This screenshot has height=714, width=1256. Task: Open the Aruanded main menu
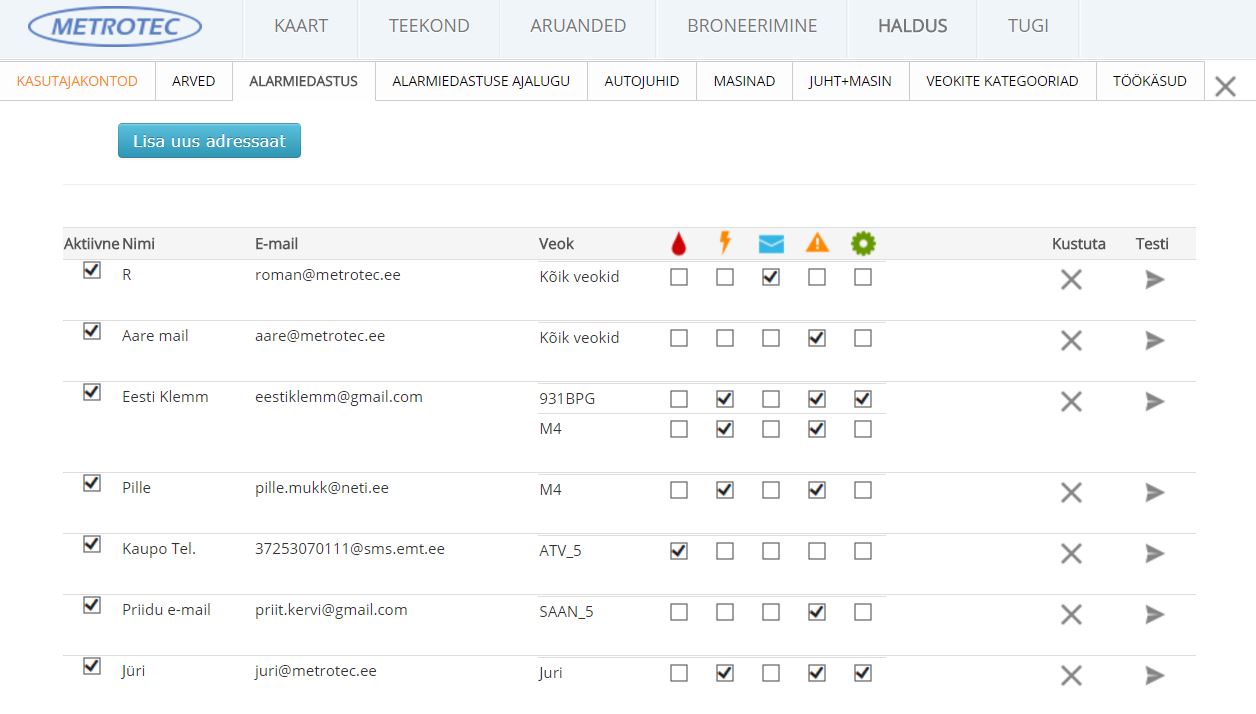coord(578,26)
